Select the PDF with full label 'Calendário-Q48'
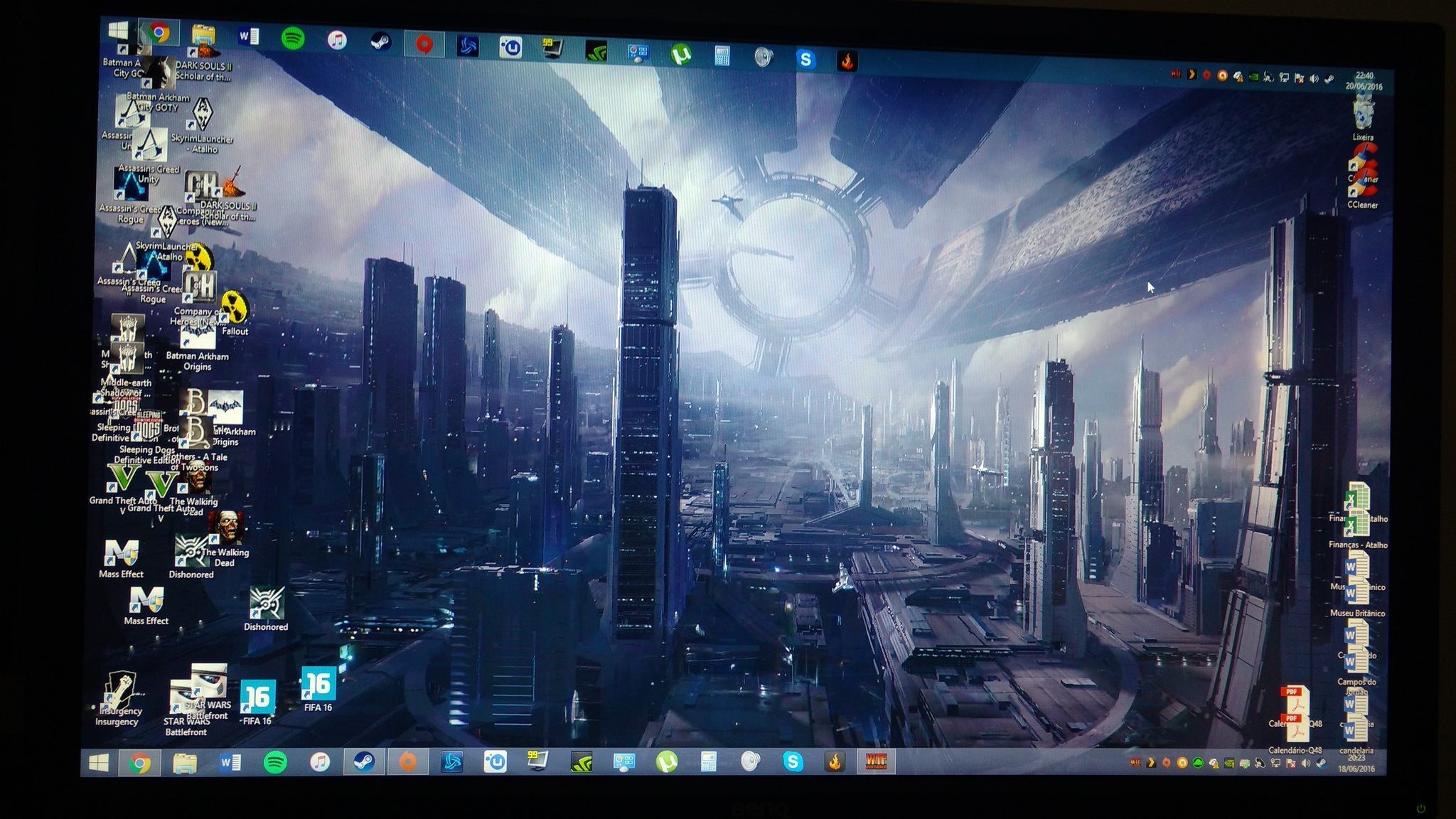Screen dimensions: 1456x819 (1295, 735)
